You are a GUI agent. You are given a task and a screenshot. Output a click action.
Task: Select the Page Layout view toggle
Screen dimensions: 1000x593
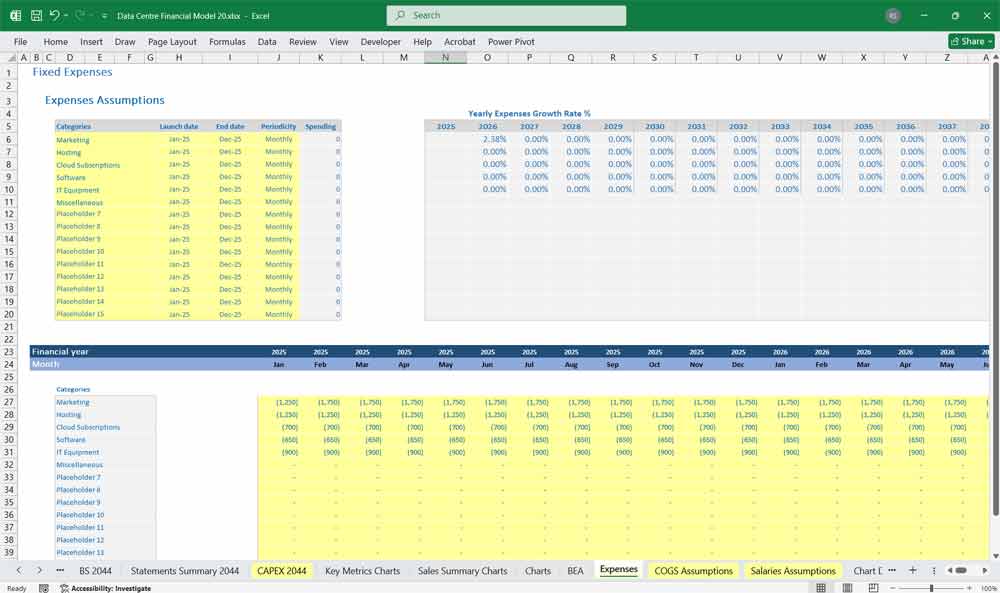pos(847,588)
